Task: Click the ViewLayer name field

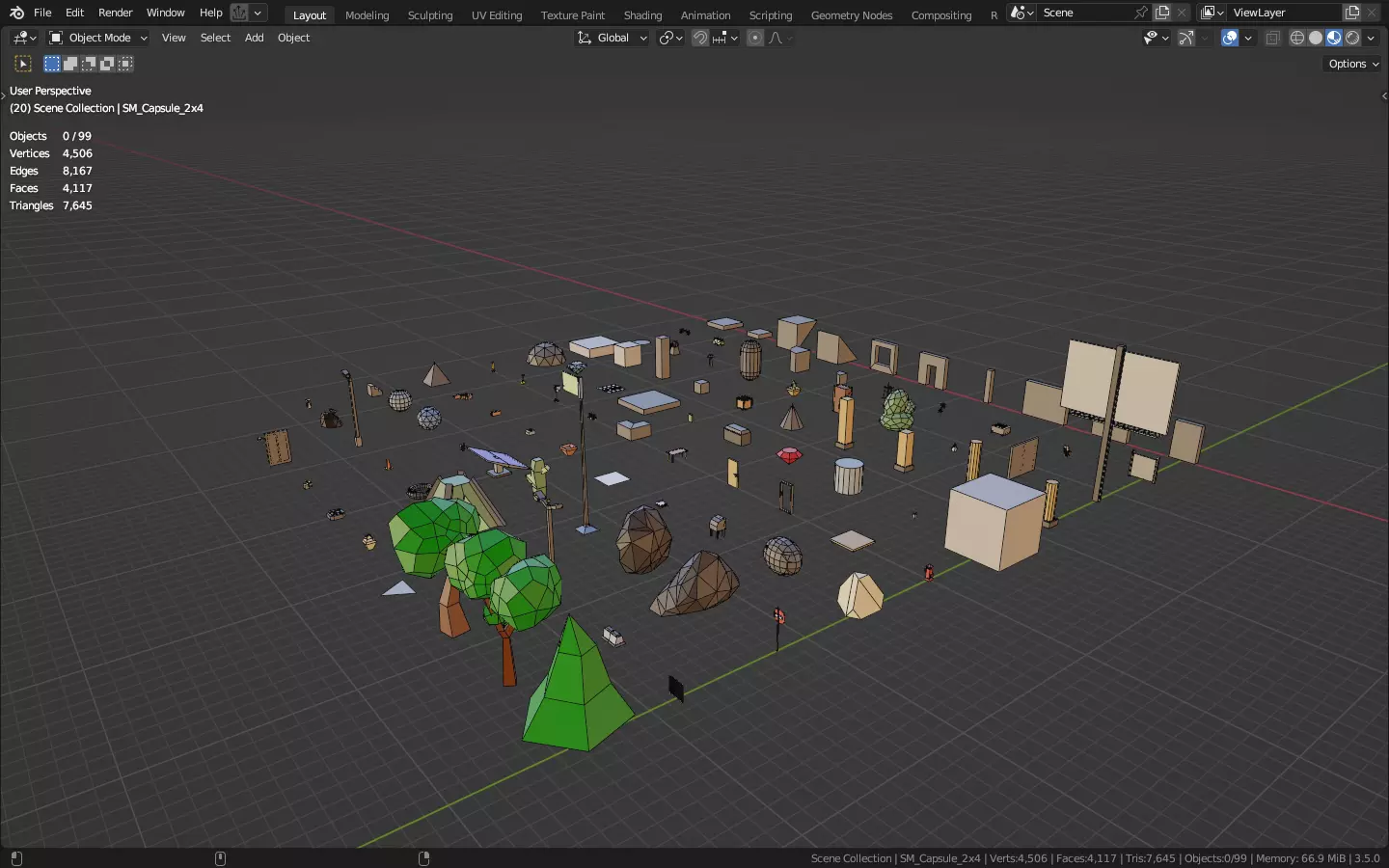Action: [1285, 13]
